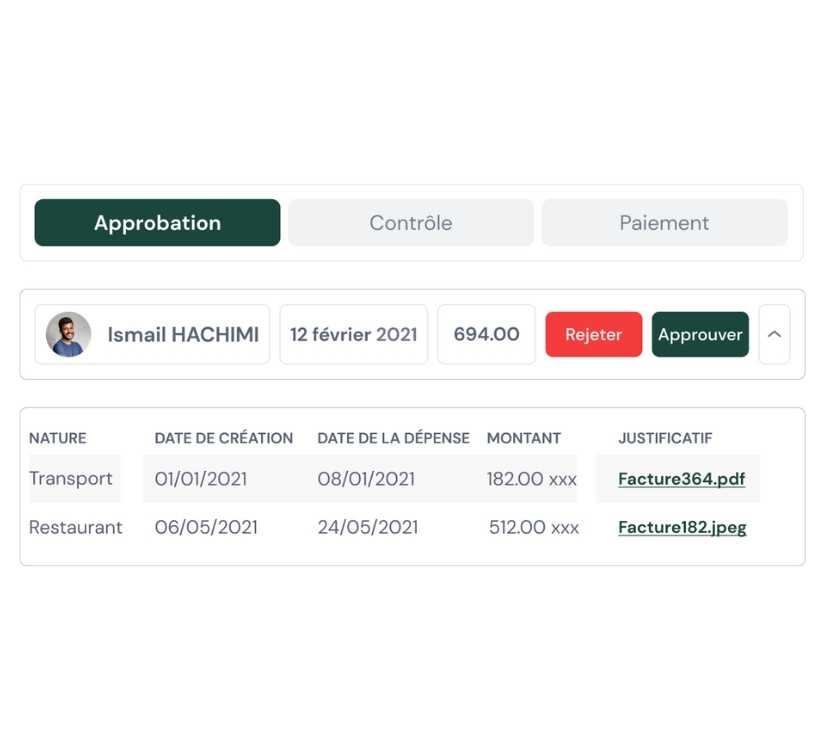Open Facture364.pdf receipt link
826x750 pixels.
pos(682,479)
